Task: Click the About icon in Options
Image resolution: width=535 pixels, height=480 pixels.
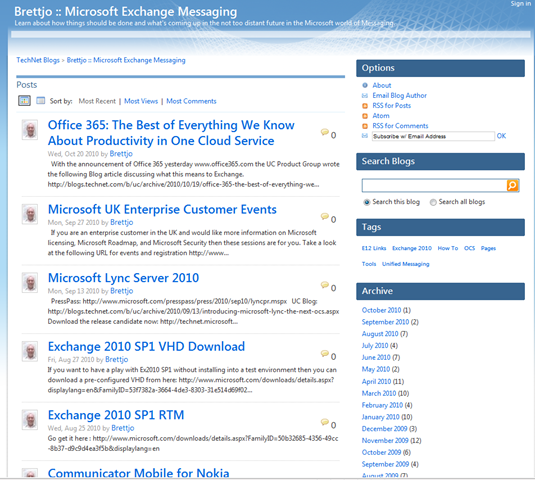Action: (365, 85)
